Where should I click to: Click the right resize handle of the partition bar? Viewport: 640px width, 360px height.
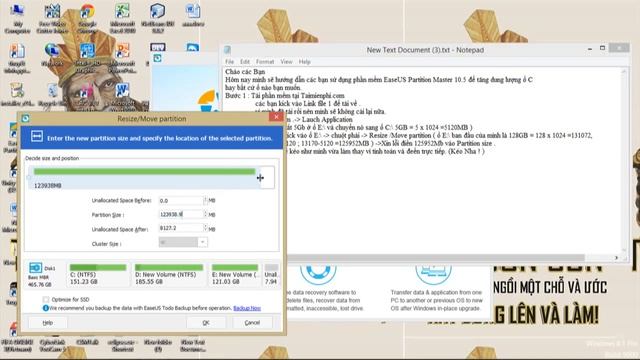(260, 178)
